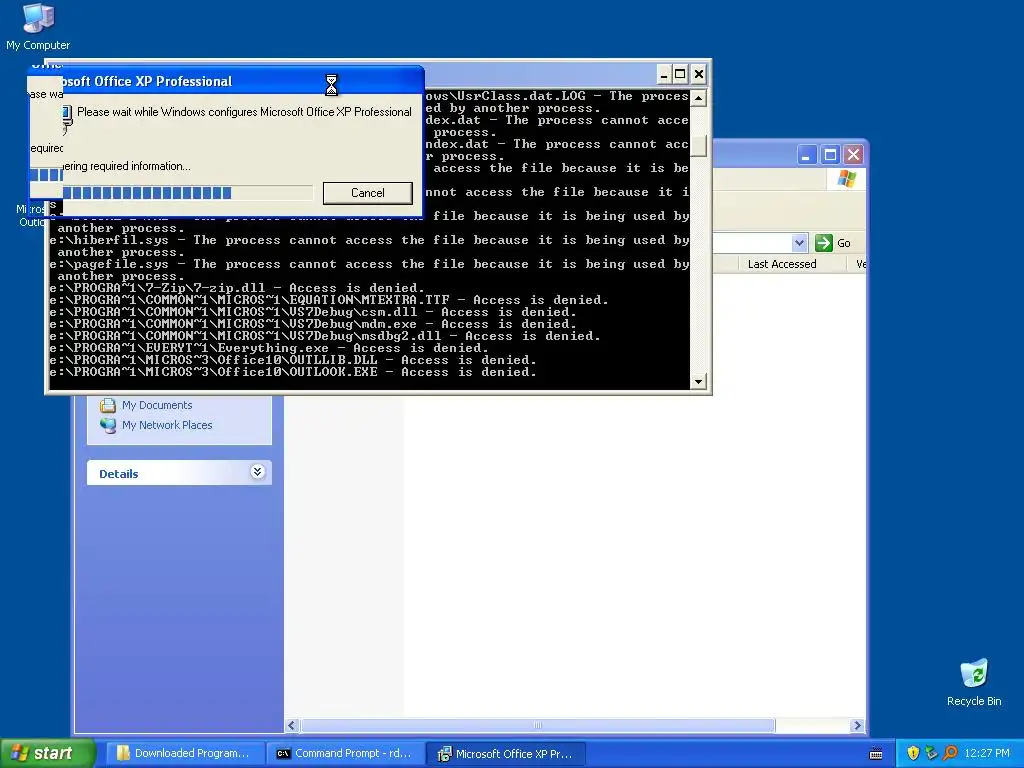This screenshot has width=1024, height=768.
Task: Click the MTEXTRA.TTF Access is denied line
Action: pos(329,300)
